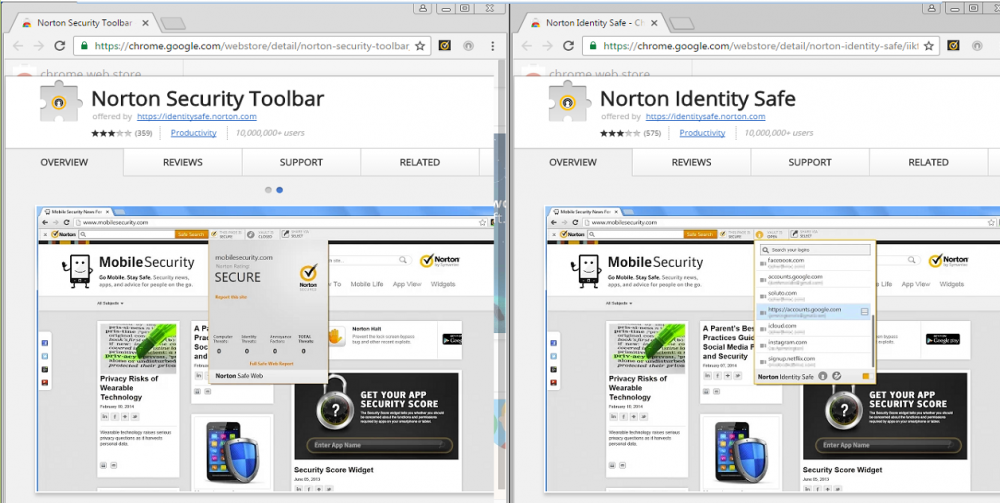The image size is (1000, 503).
Task: Open new tab in right Chrome window
Action: [x=681, y=24]
